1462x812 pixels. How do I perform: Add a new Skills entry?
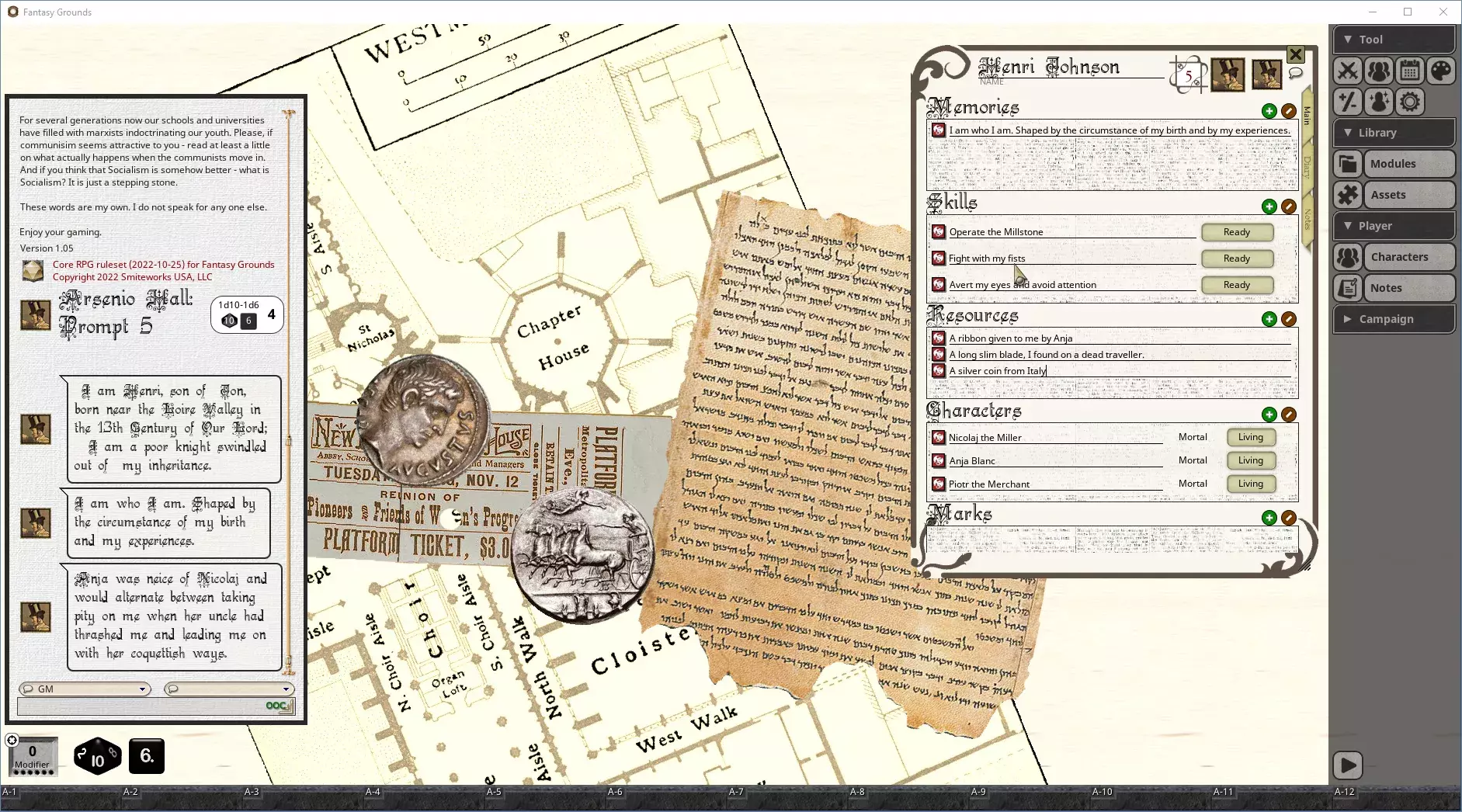click(x=1269, y=206)
